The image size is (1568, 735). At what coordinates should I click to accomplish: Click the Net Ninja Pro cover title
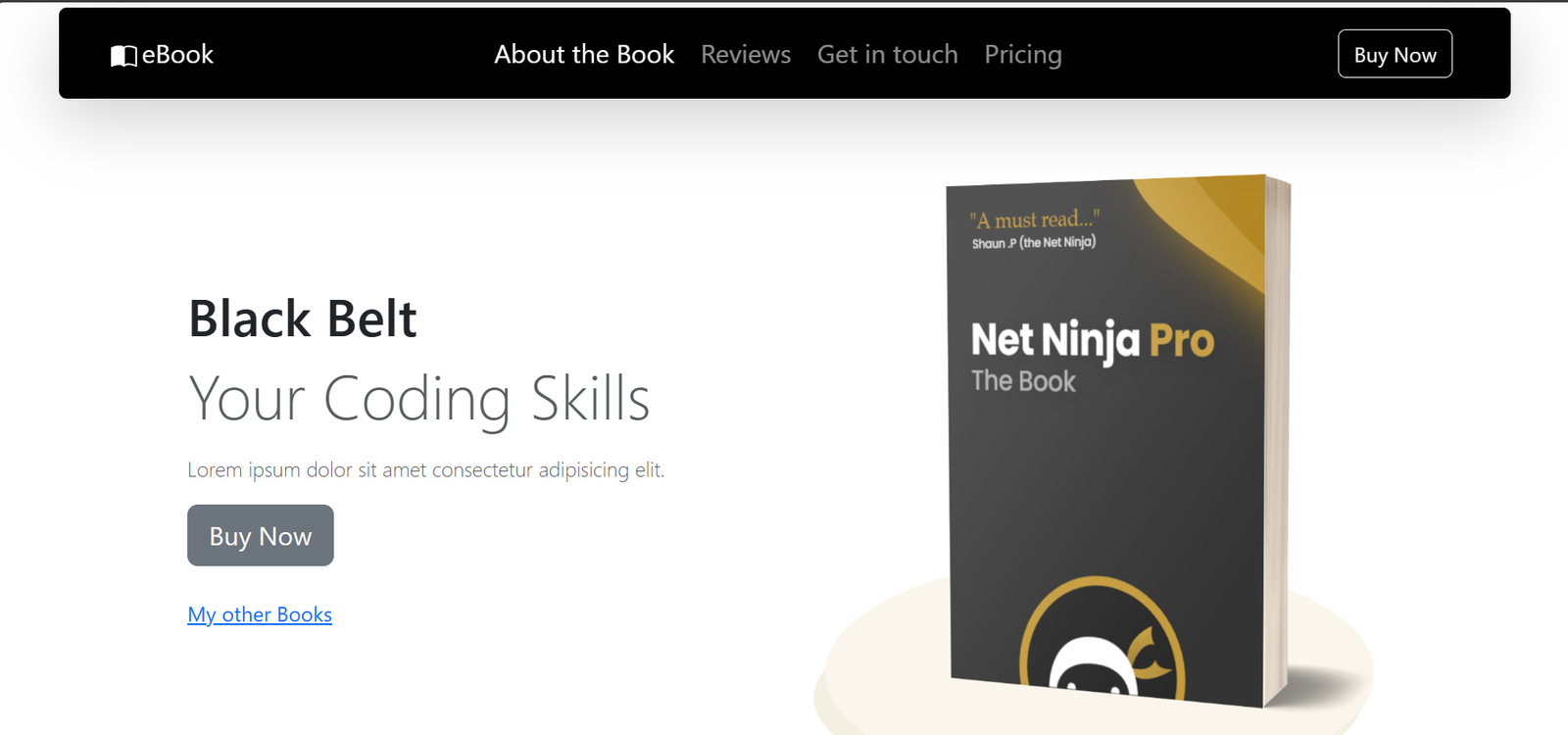pyautogui.click(x=1092, y=341)
